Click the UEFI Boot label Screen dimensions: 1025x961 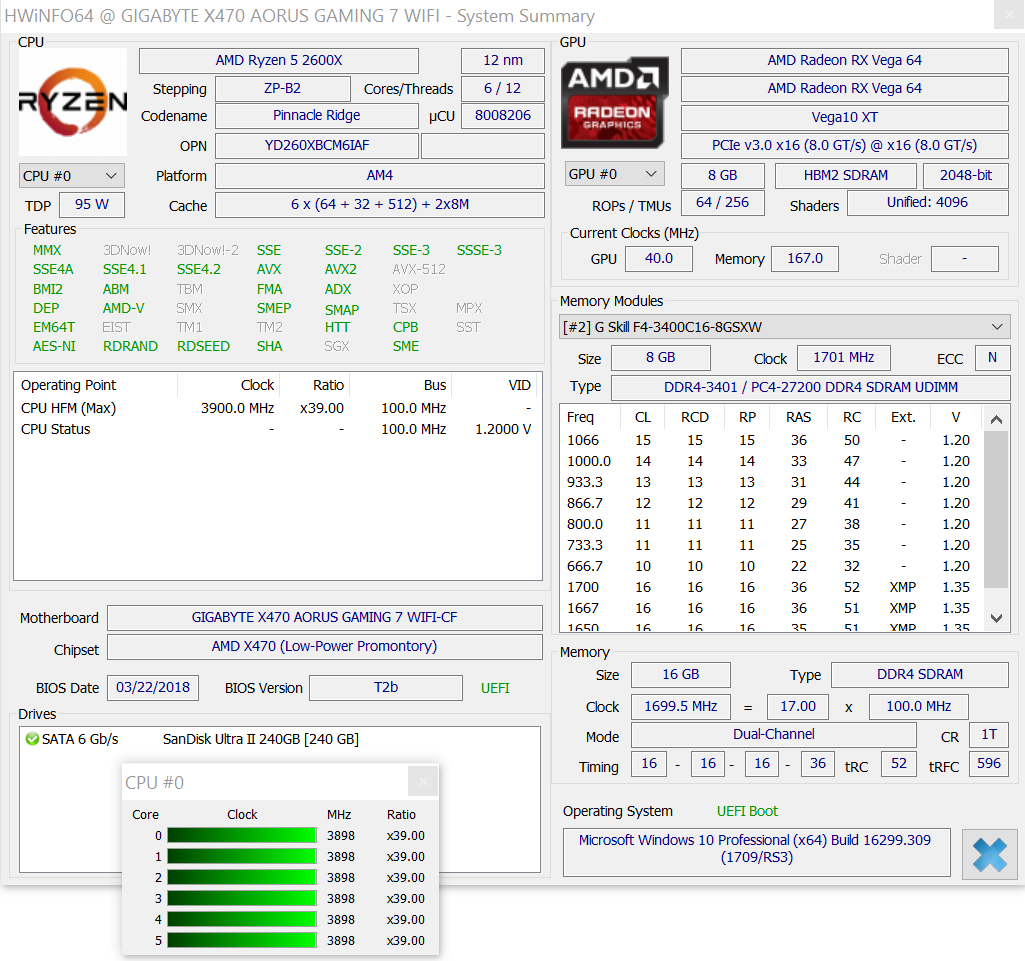pyautogui.click(x=747, y=811)
